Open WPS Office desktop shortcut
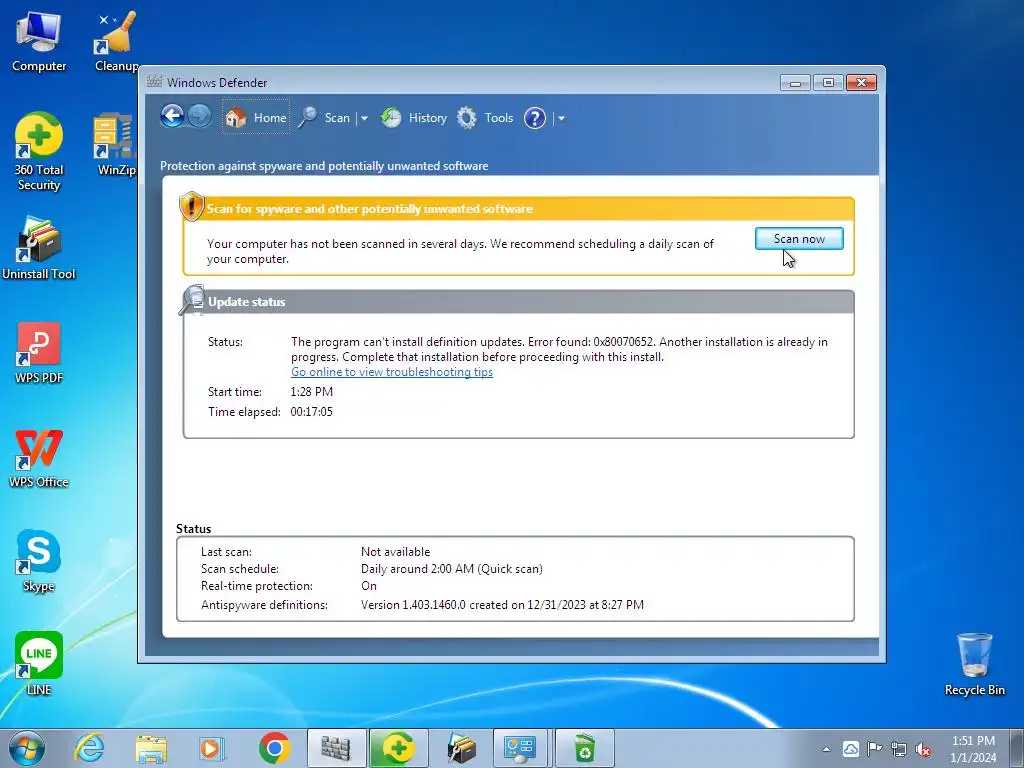The image size is (1024, 768). pyautogui.click(x=39, y=457)
